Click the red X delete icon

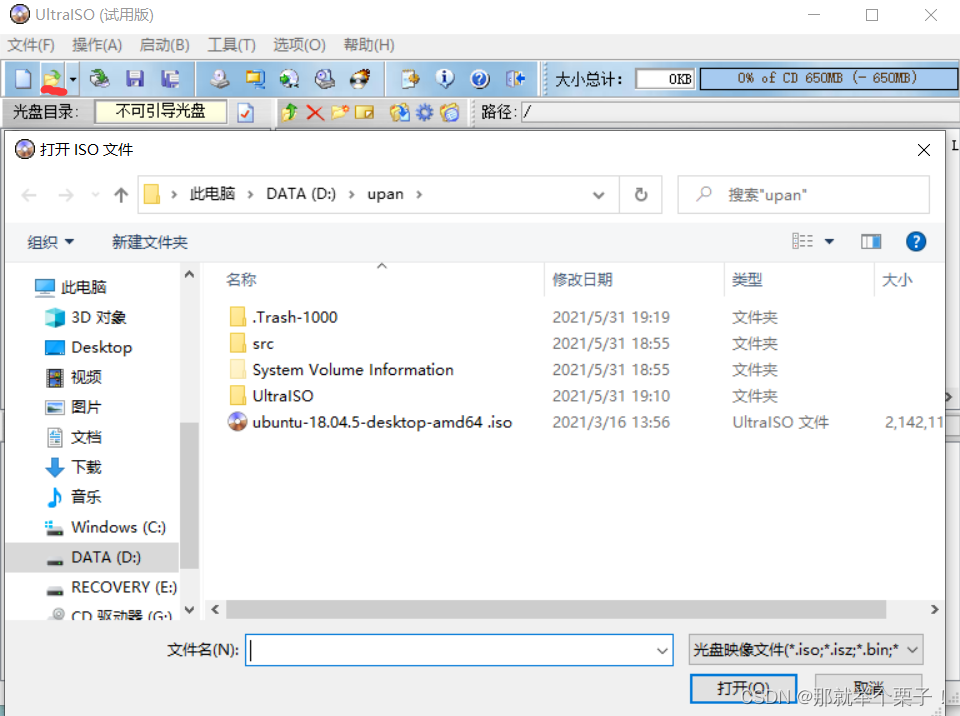315,112
